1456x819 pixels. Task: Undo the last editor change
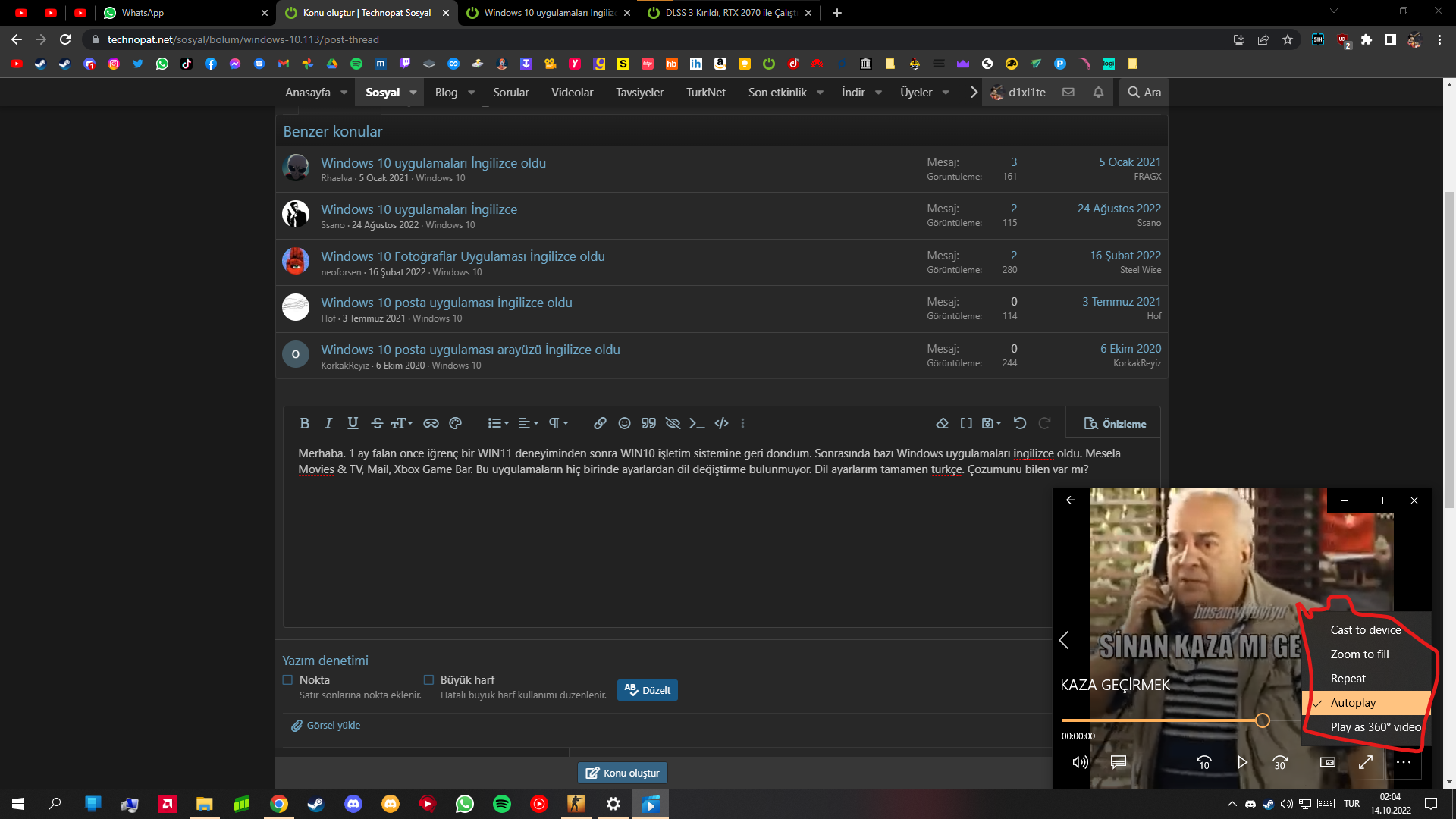point(1020,423)
